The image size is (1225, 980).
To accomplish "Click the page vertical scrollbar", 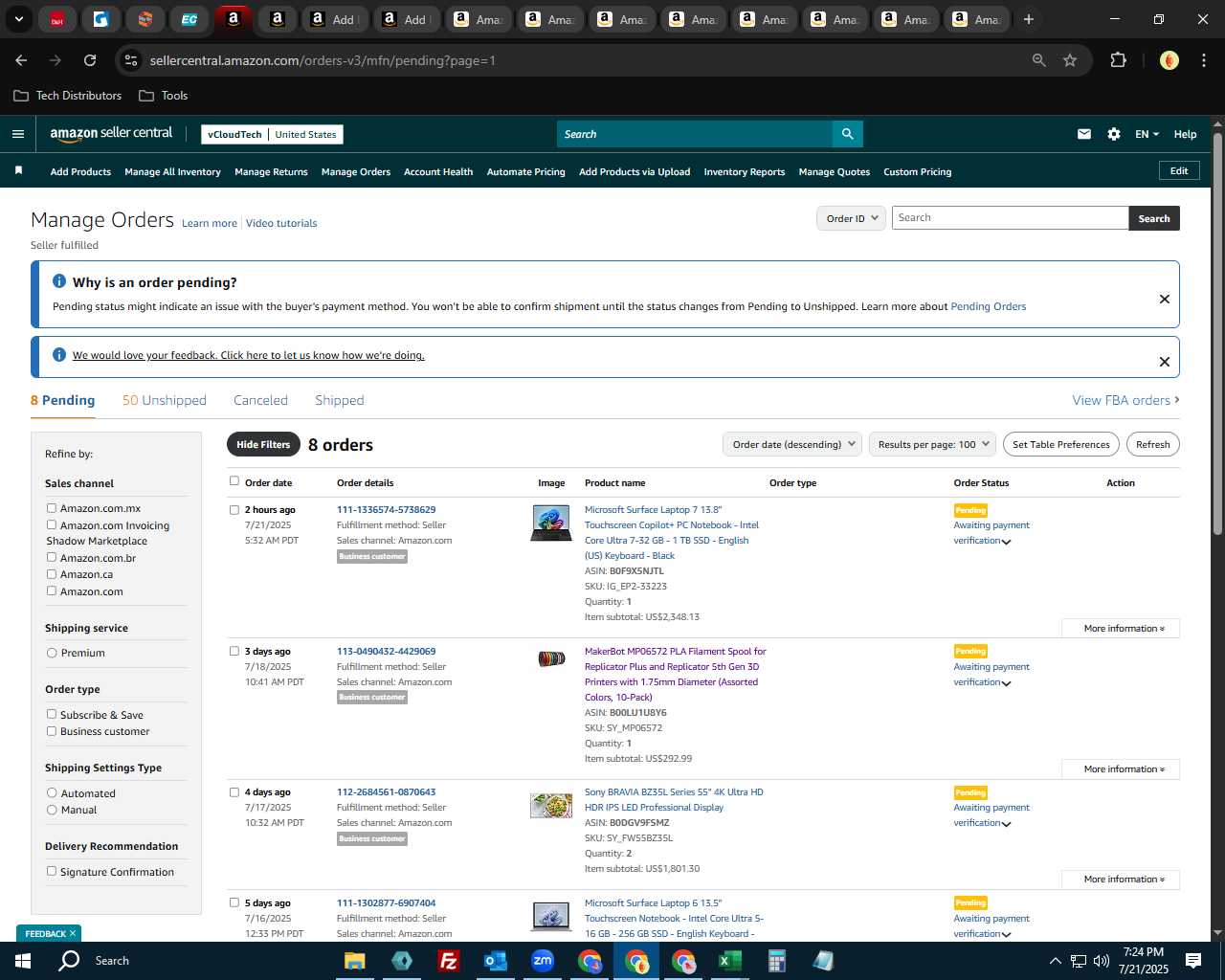I will 1217,335.
